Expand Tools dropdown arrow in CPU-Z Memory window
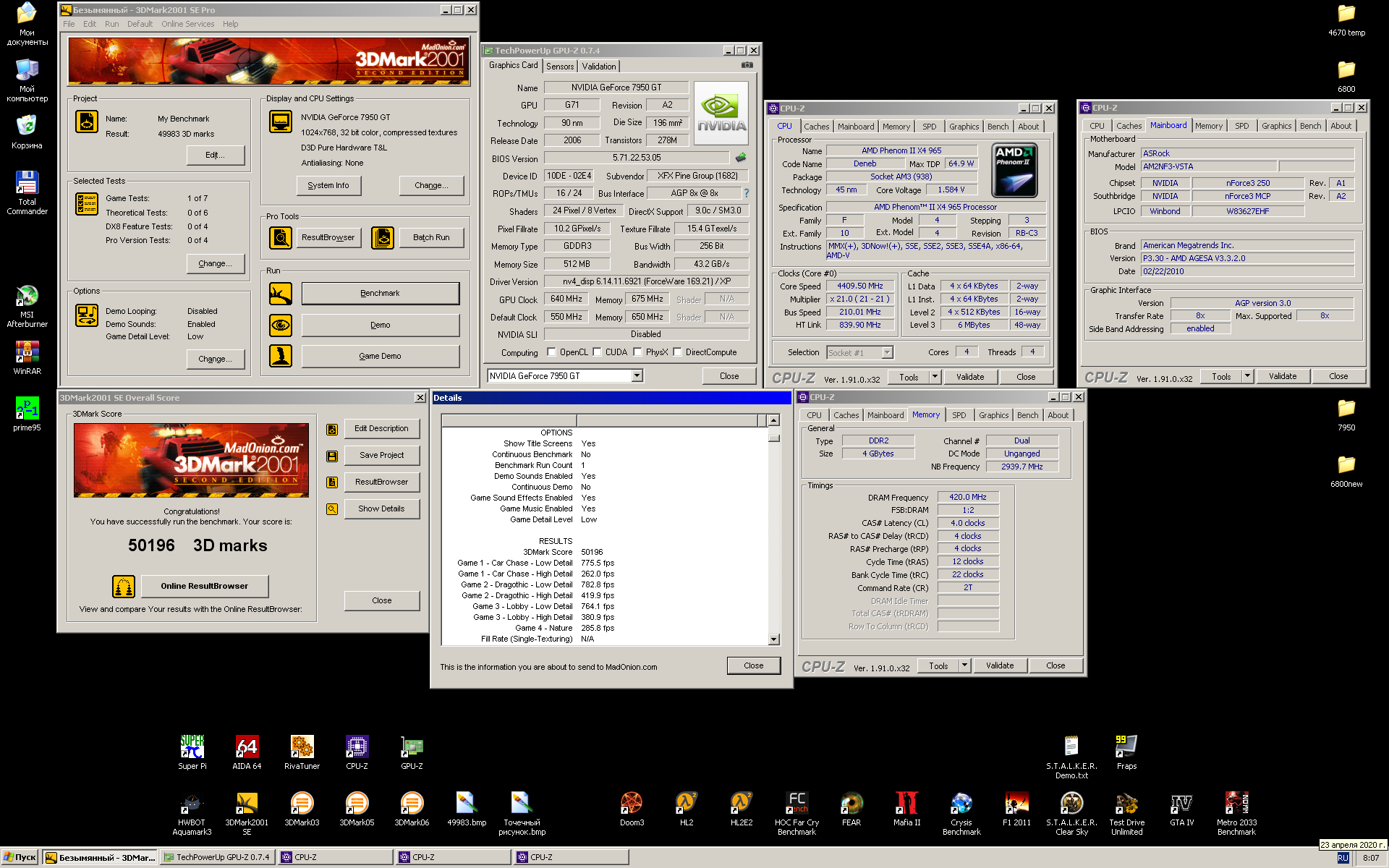The image size is (1389, 868). coord(964,666)
